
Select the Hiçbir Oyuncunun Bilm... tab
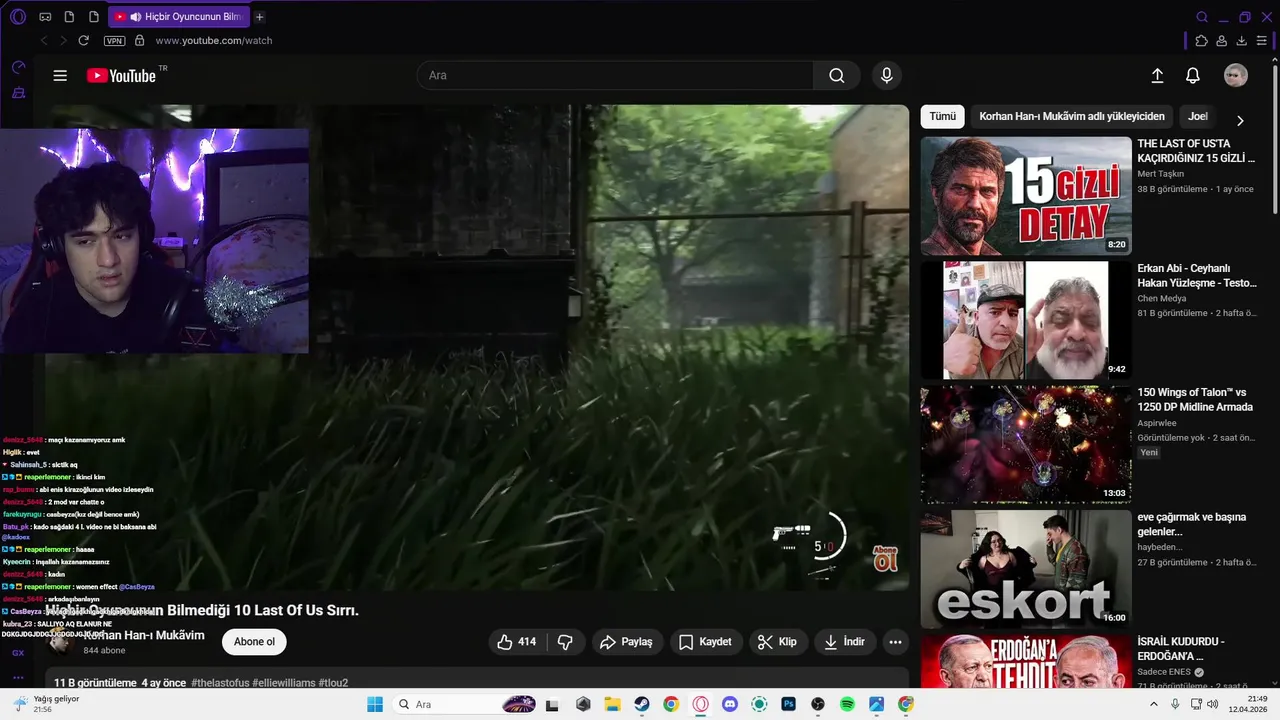pyautogui.click(x=178, y=17)
